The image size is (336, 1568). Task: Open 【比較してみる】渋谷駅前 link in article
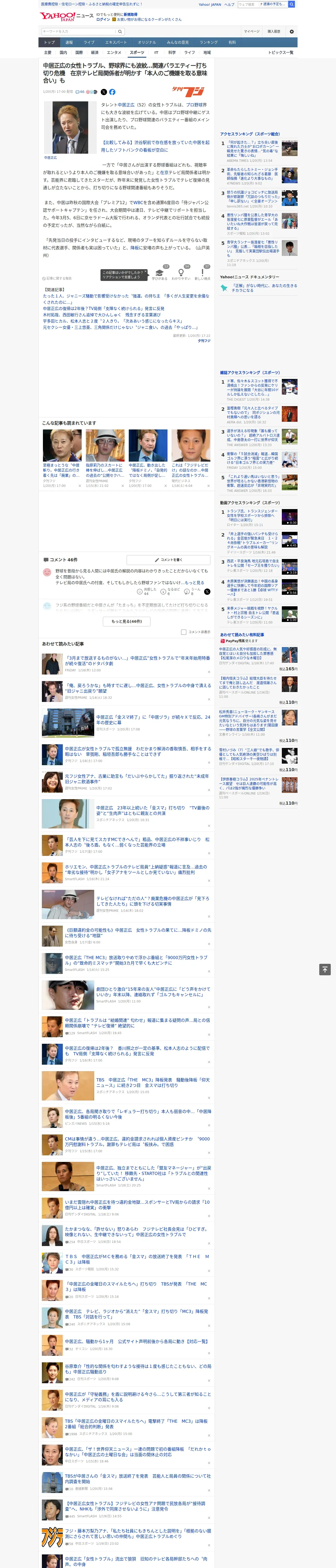pyautogui.click(x=155, y=146)
